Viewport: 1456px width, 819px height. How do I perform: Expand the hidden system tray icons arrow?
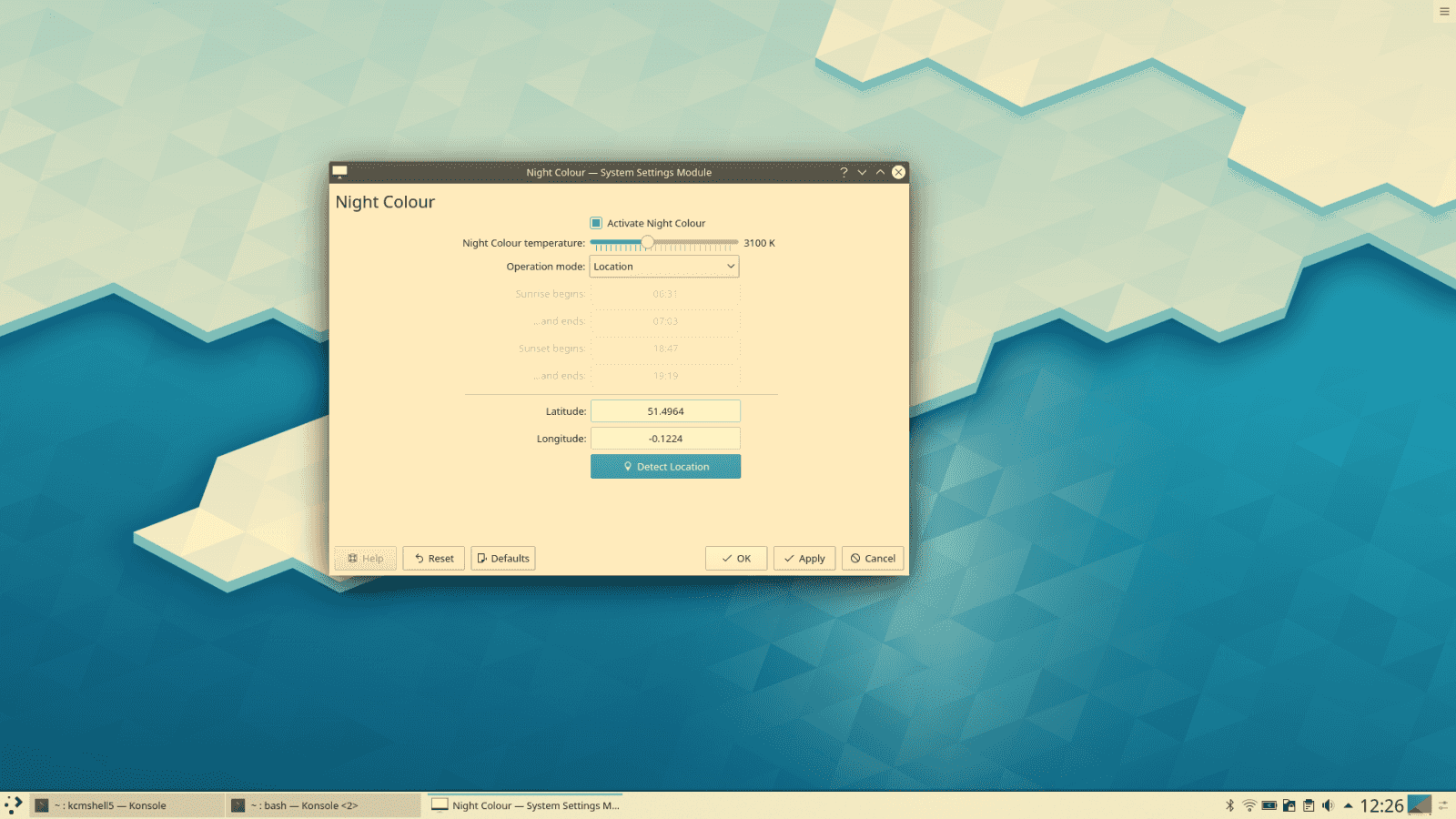(x=1348, y=805)
